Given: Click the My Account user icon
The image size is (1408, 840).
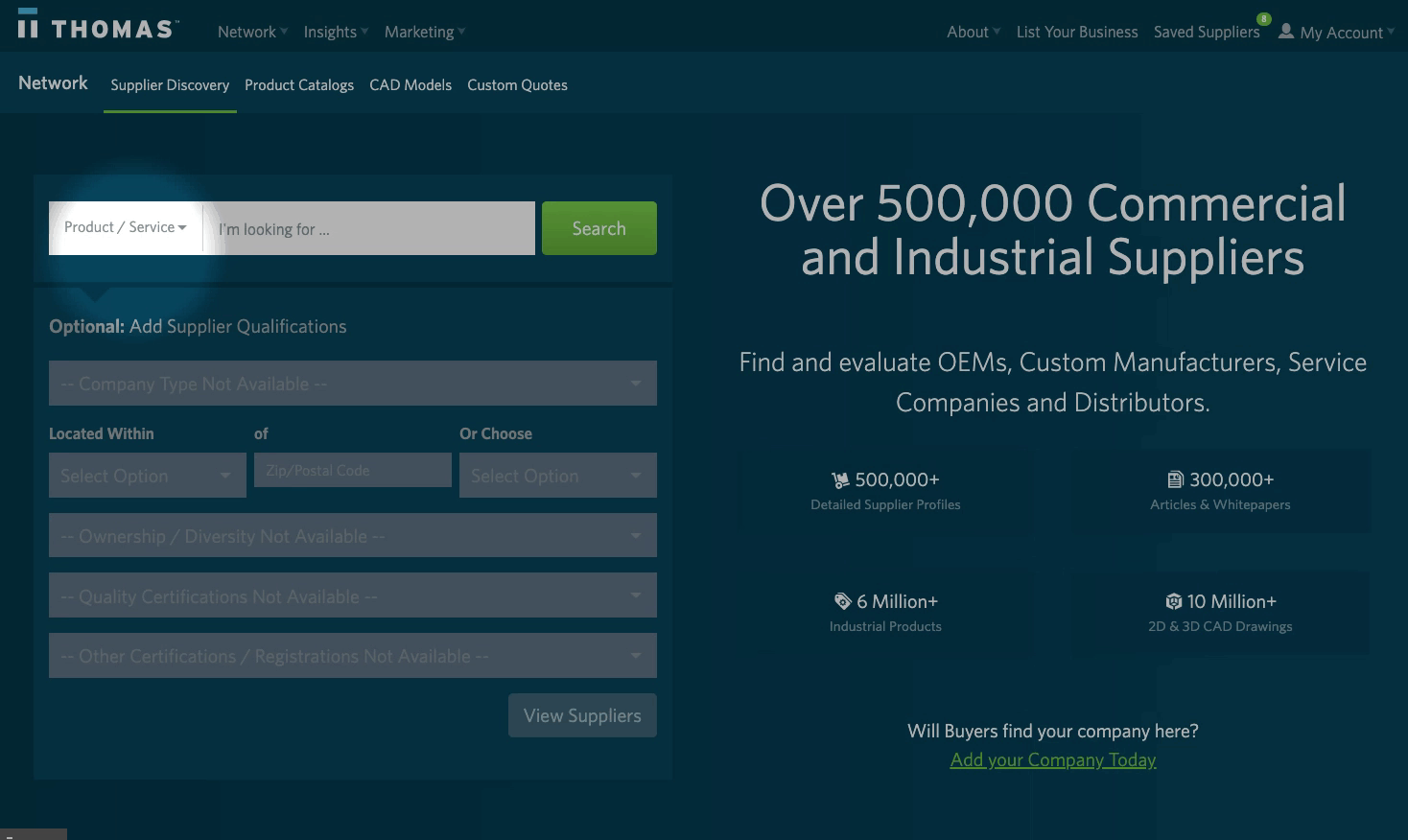Looking at the screenshot, I should click(1286, 32).
